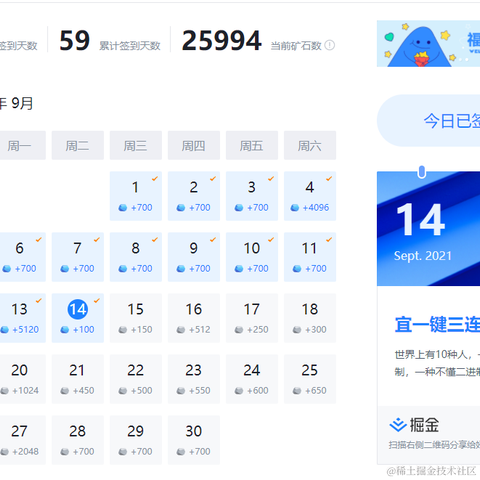Select day 25 cell with +650

310,379
